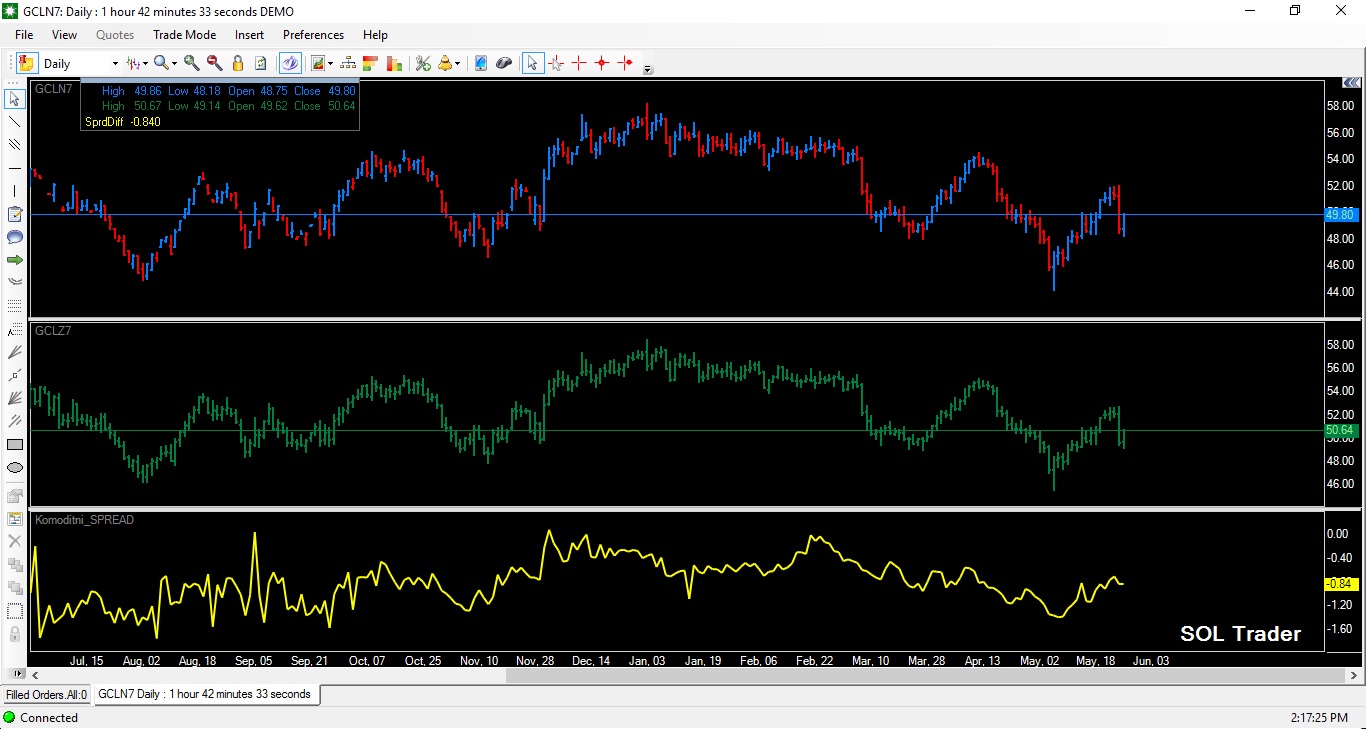Add a text note with notepad tool
1366x729 pixels.
tap(15, 214)
